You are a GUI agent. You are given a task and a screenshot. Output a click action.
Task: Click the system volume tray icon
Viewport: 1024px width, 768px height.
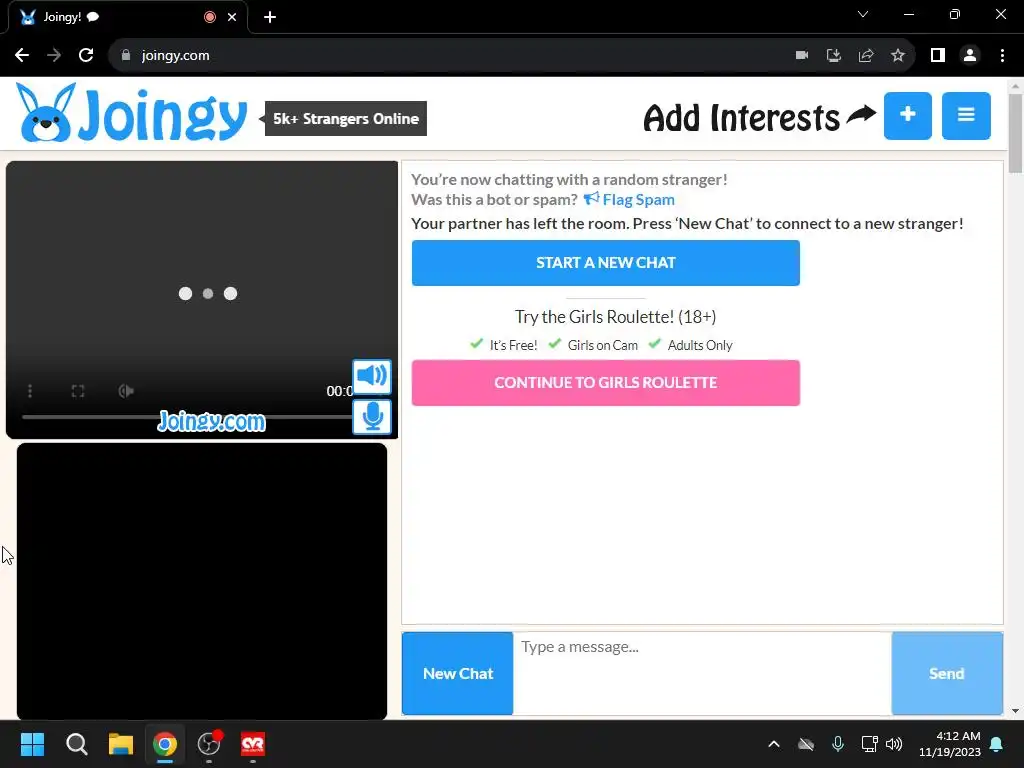(893, 744)
